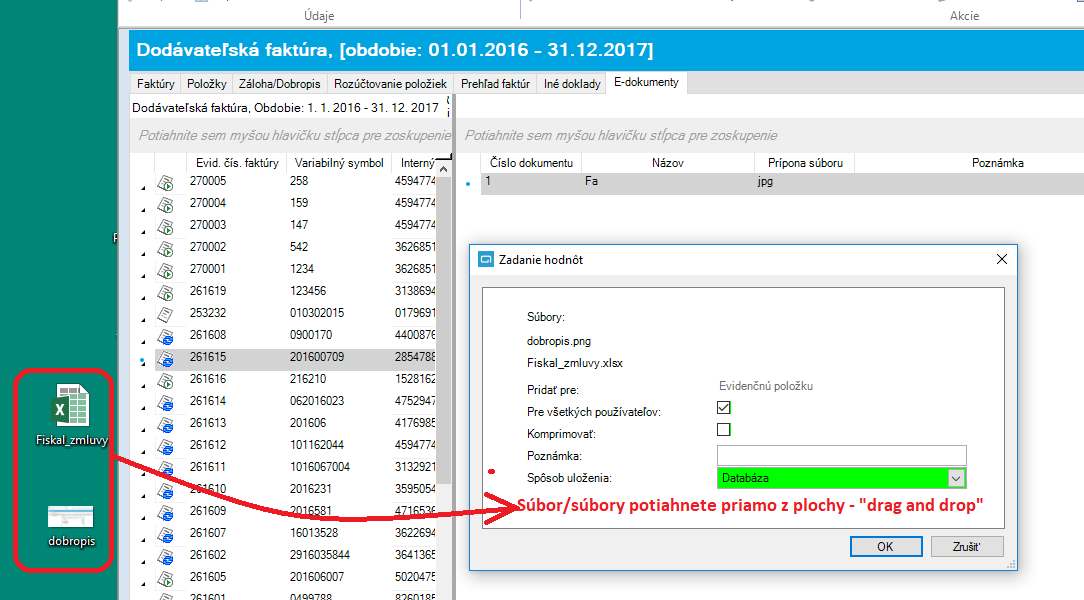The image size is (1084, 600).
Task: Click the Poznámka text field
Action: coord(841,456)
